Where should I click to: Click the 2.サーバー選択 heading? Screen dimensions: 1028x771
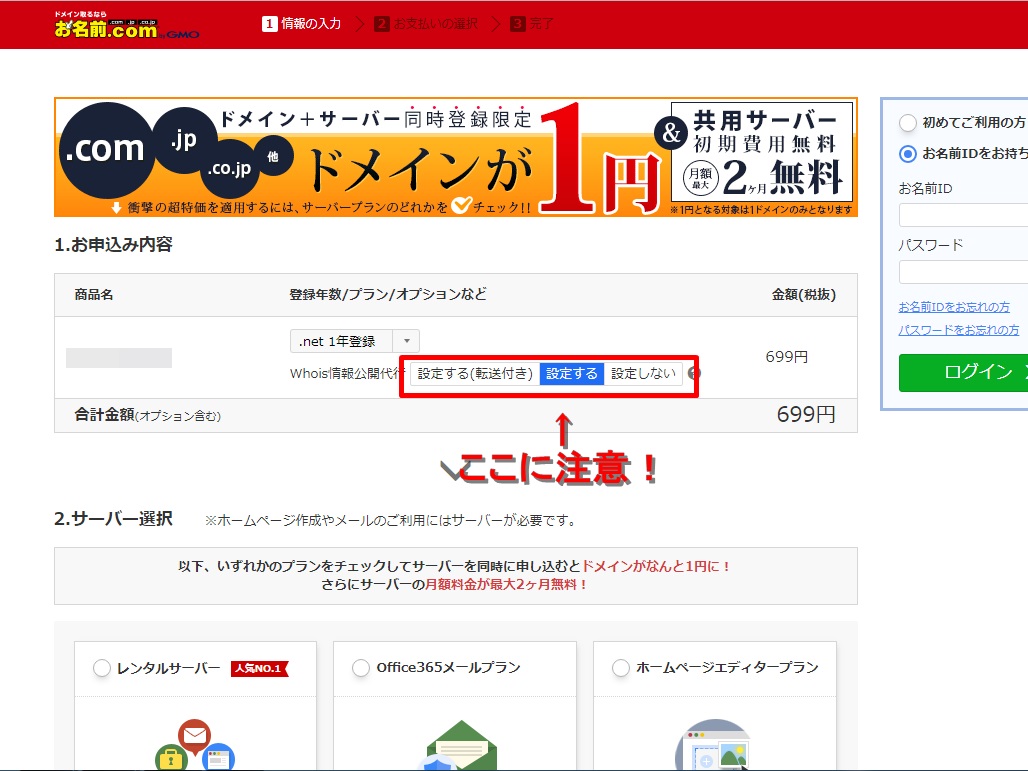[113, 519]
